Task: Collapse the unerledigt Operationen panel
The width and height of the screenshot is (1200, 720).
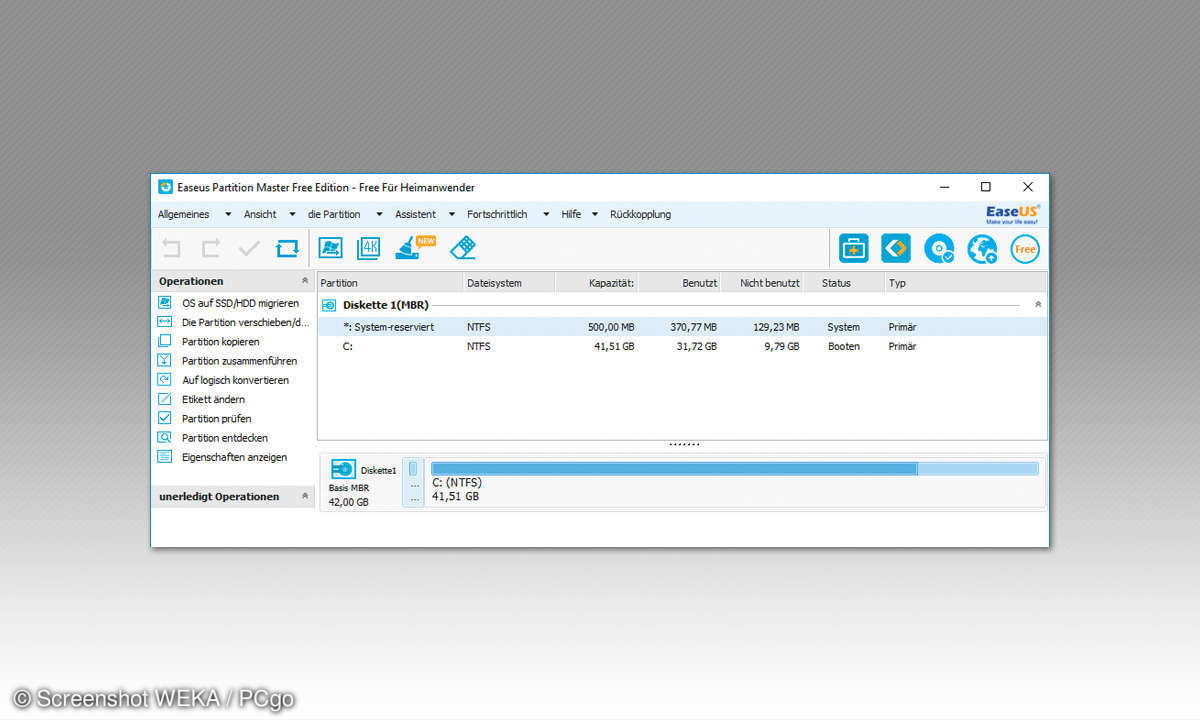Action: coord(305,497)
